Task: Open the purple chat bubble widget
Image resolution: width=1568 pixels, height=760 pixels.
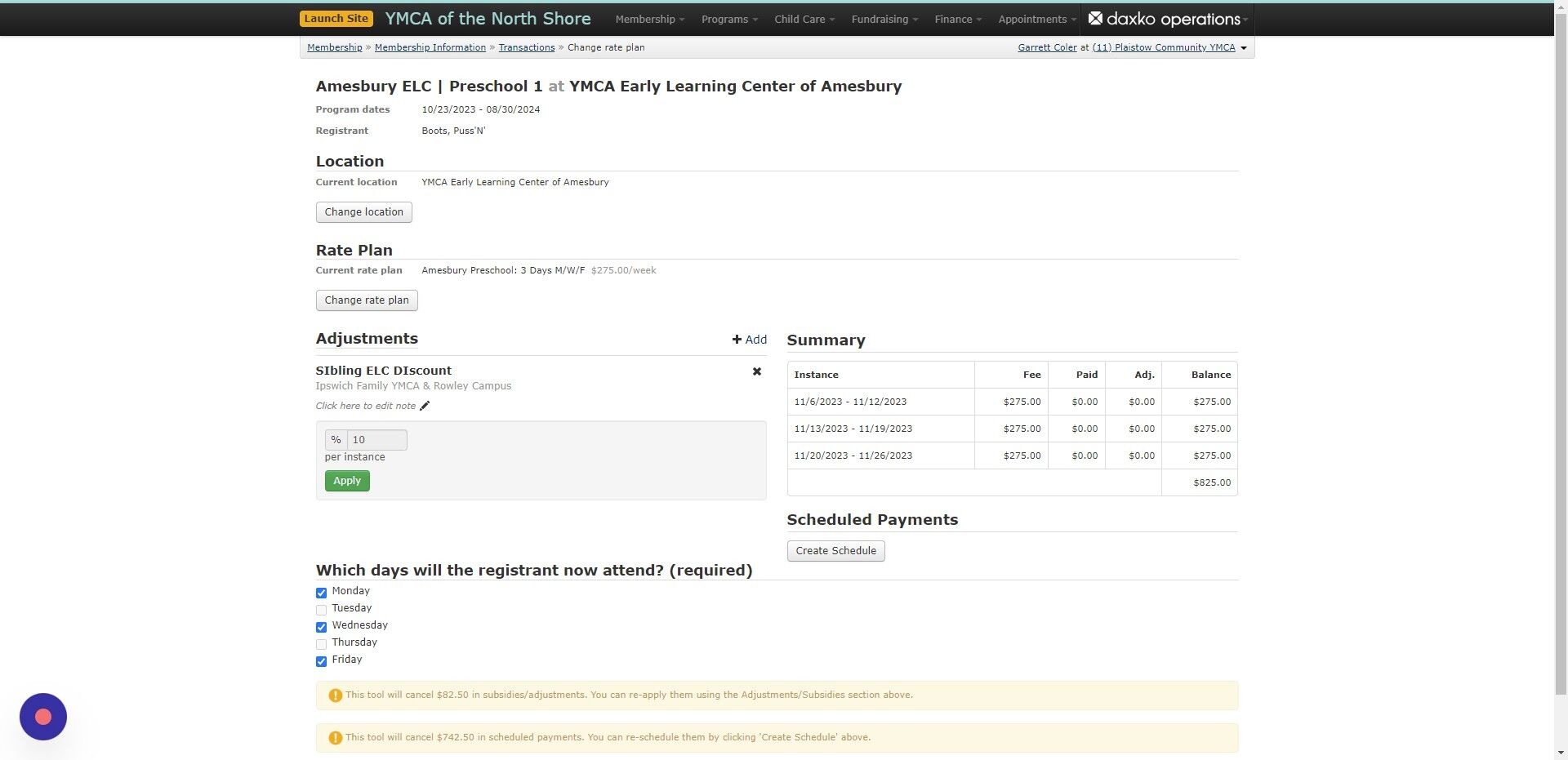Action: point(42,717)
